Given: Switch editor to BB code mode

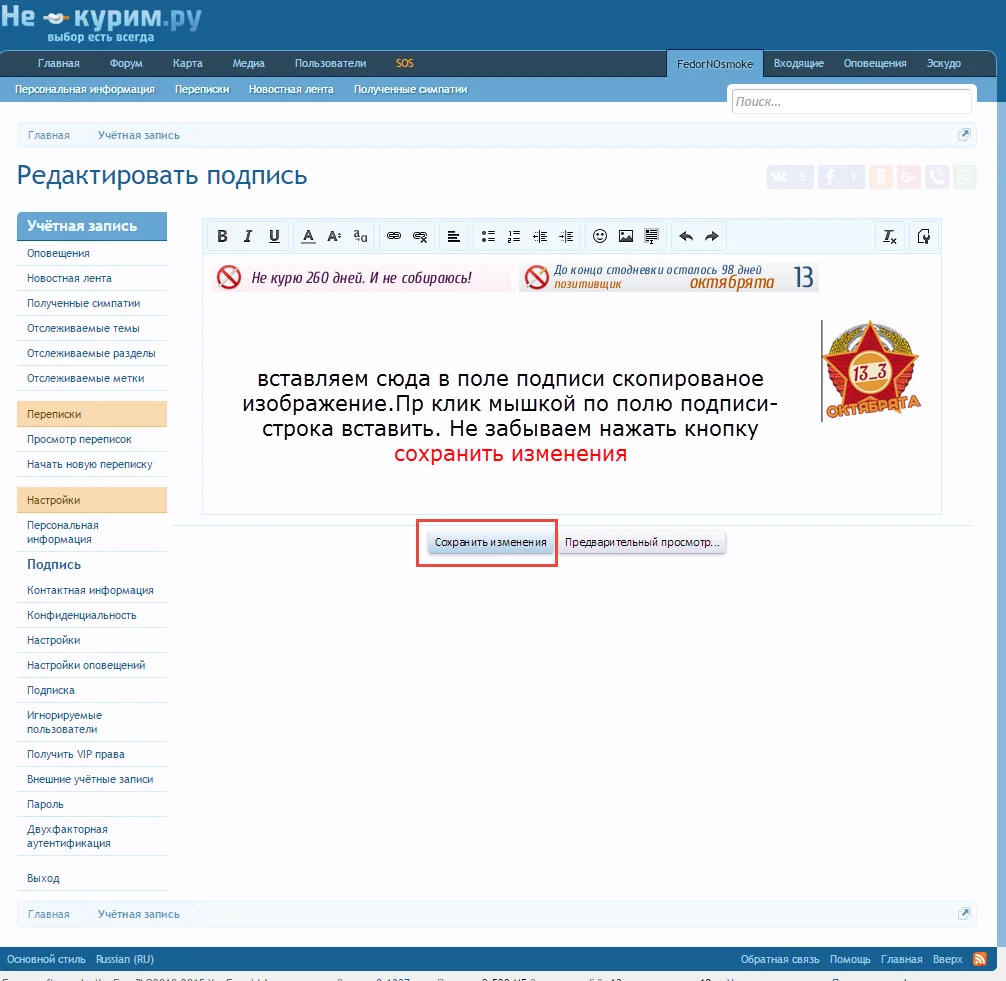Looking at the screenshot, I should pos(924,236).
